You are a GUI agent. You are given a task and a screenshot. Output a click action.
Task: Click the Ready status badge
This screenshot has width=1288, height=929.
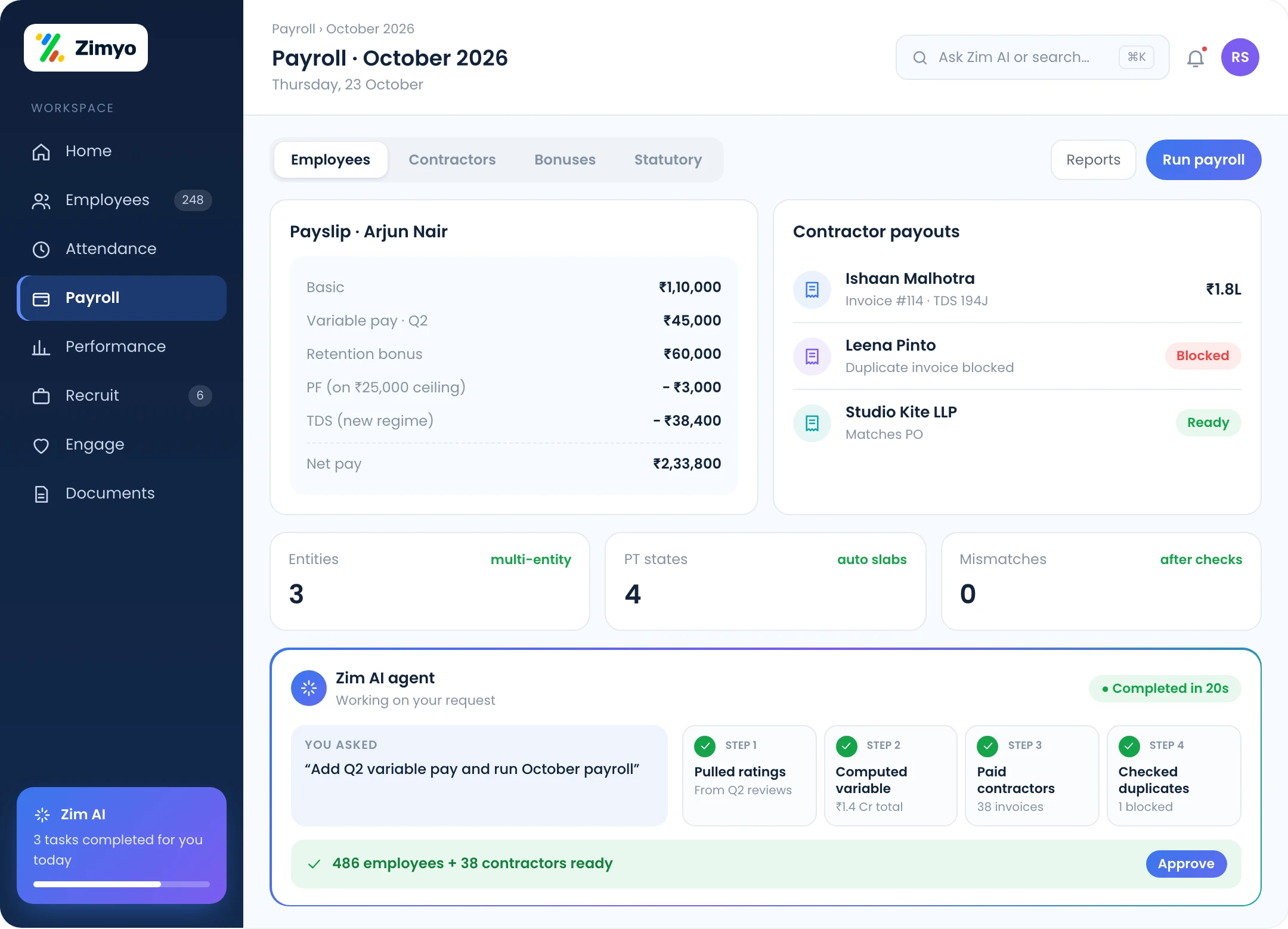pyautogui.click(x=1208, y=423)
